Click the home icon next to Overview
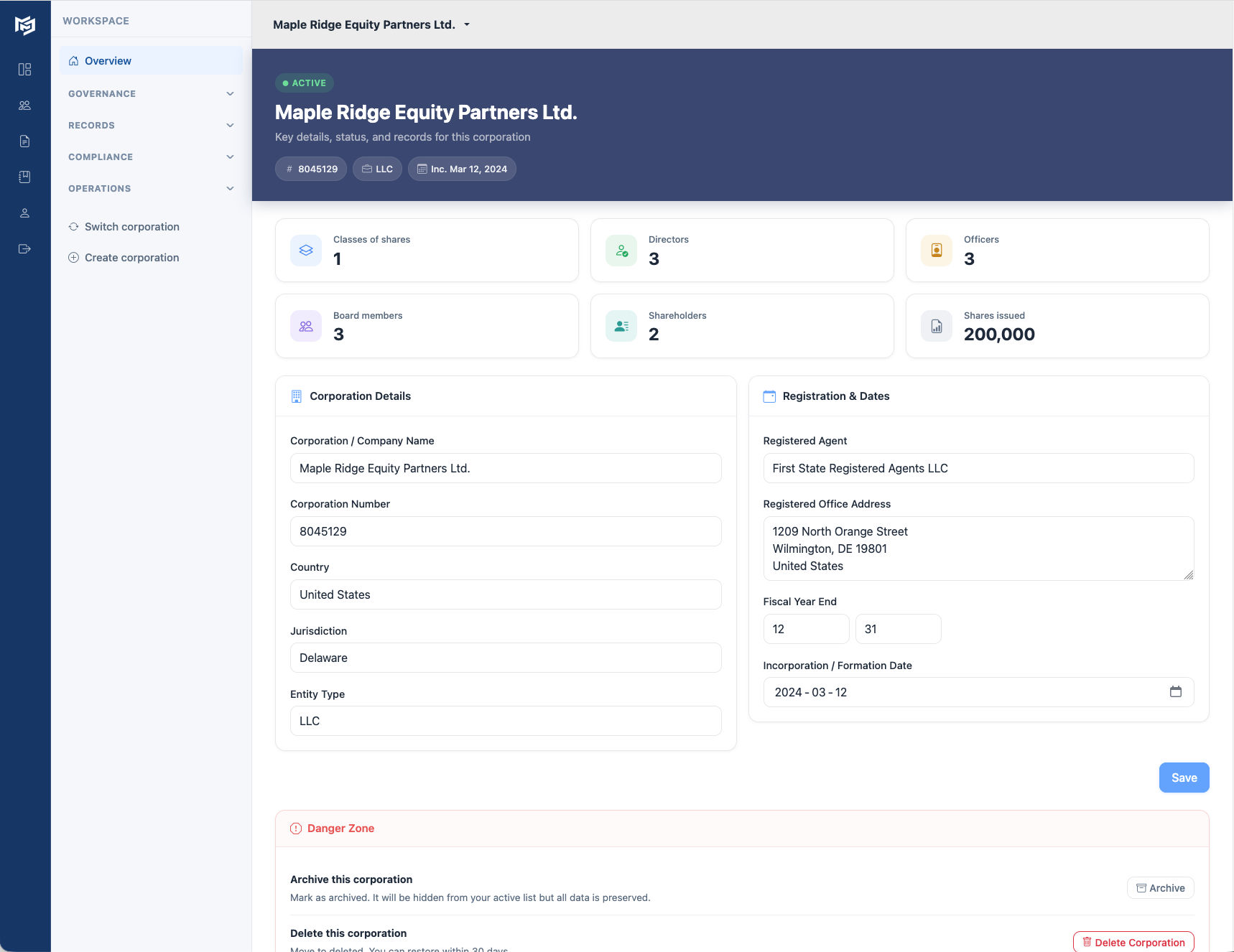The image size is (1234, 952). point(73,60)
